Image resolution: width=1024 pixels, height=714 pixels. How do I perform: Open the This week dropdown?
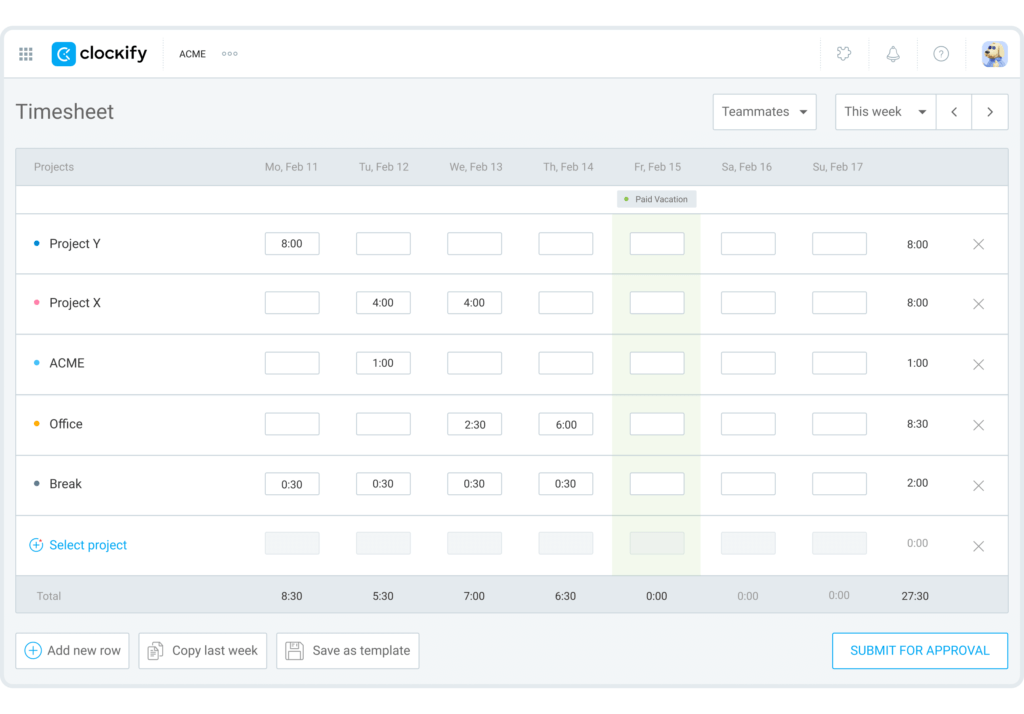[x=884, y=111]
